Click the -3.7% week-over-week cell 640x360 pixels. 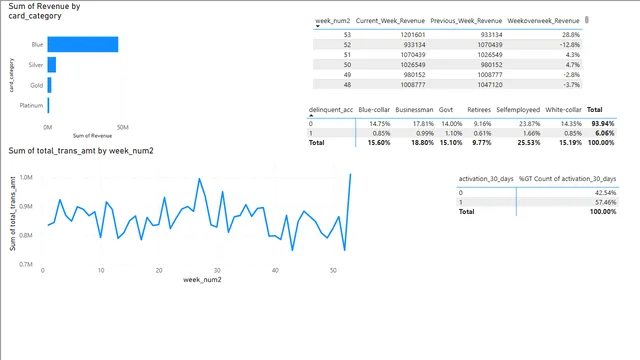pyautogui.click(x=571, y=84)
